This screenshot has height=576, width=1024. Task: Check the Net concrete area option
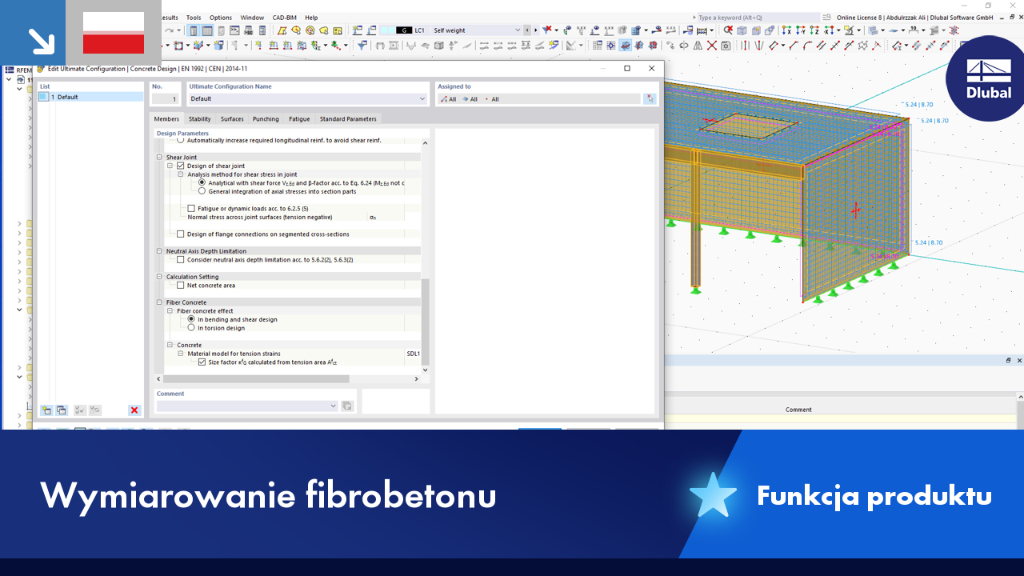click(181, 285)
